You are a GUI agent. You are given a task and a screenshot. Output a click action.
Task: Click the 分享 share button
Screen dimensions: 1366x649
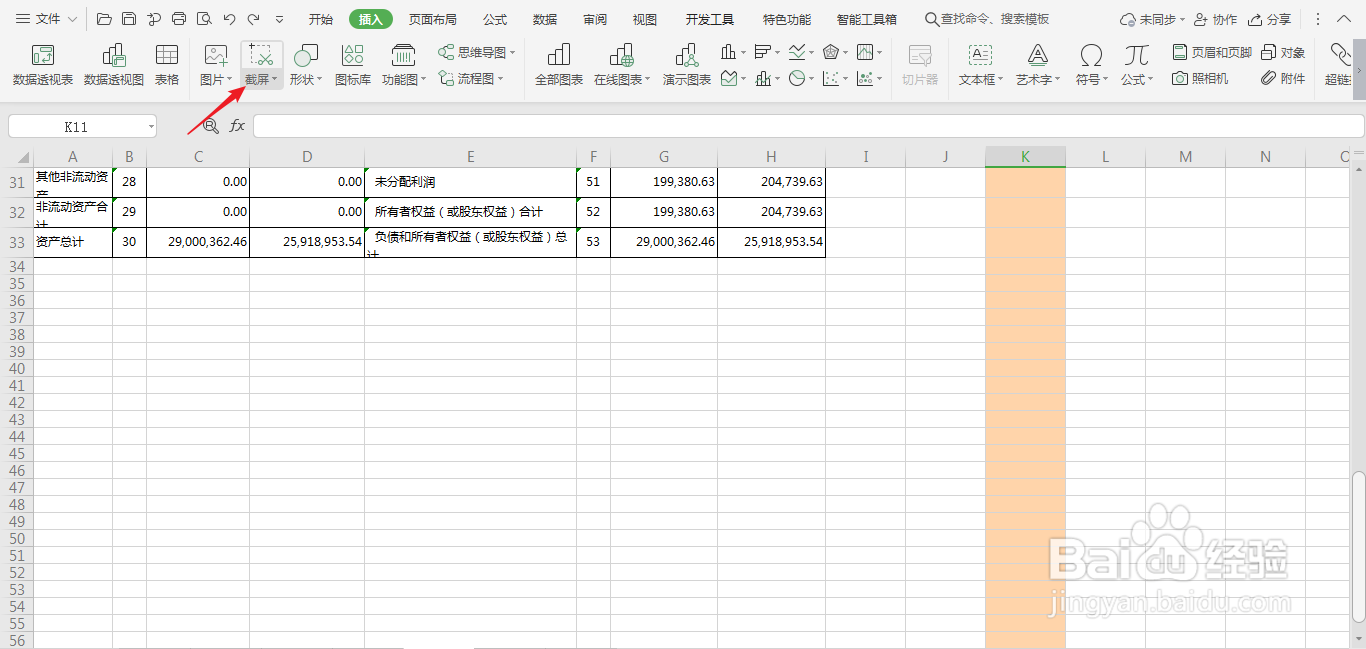pos(1269,19)
